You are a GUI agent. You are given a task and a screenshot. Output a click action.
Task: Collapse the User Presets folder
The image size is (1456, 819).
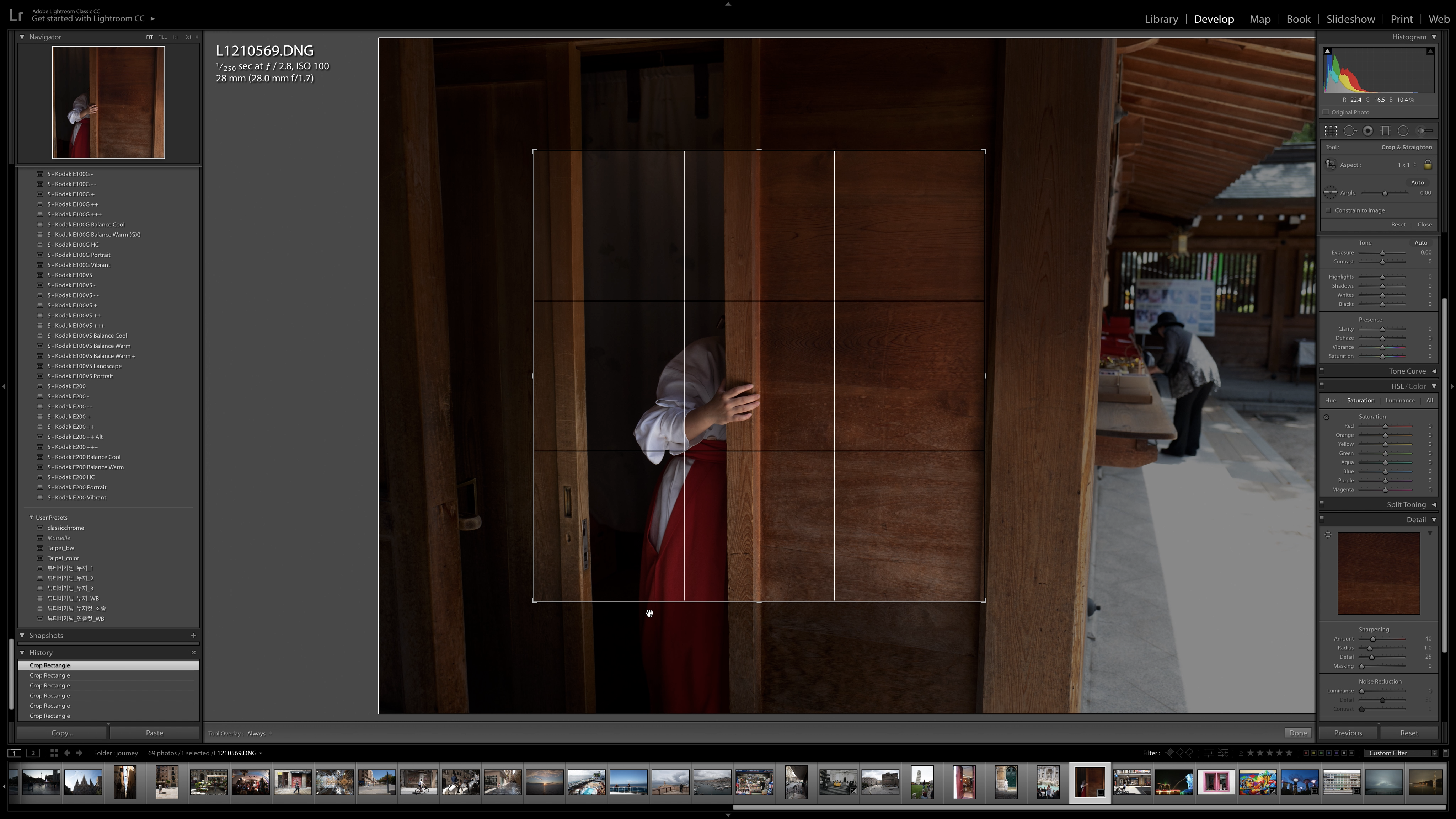[32, 518]
